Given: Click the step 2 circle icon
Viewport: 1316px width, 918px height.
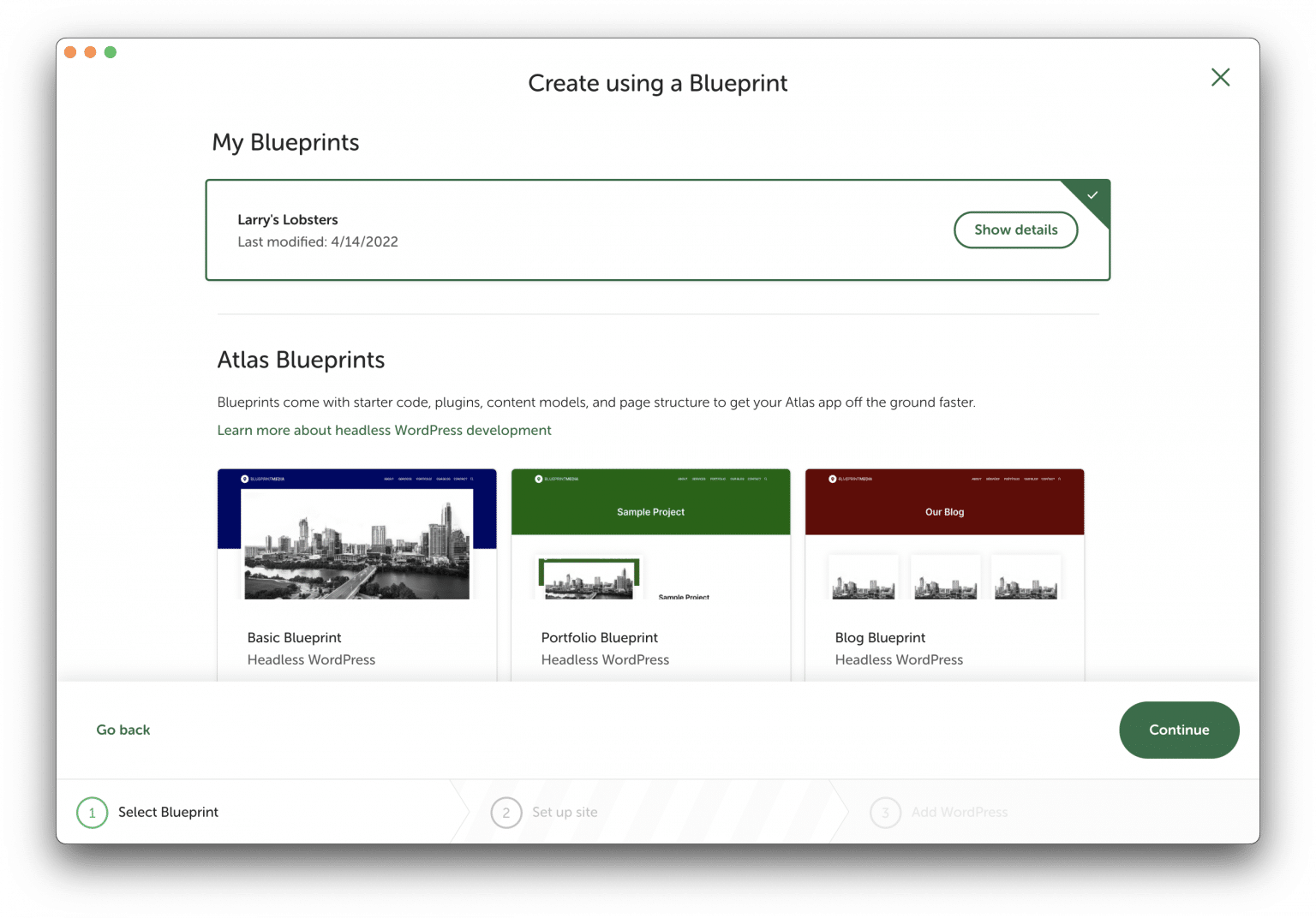Looking at the screenshot, I should 505,813.
